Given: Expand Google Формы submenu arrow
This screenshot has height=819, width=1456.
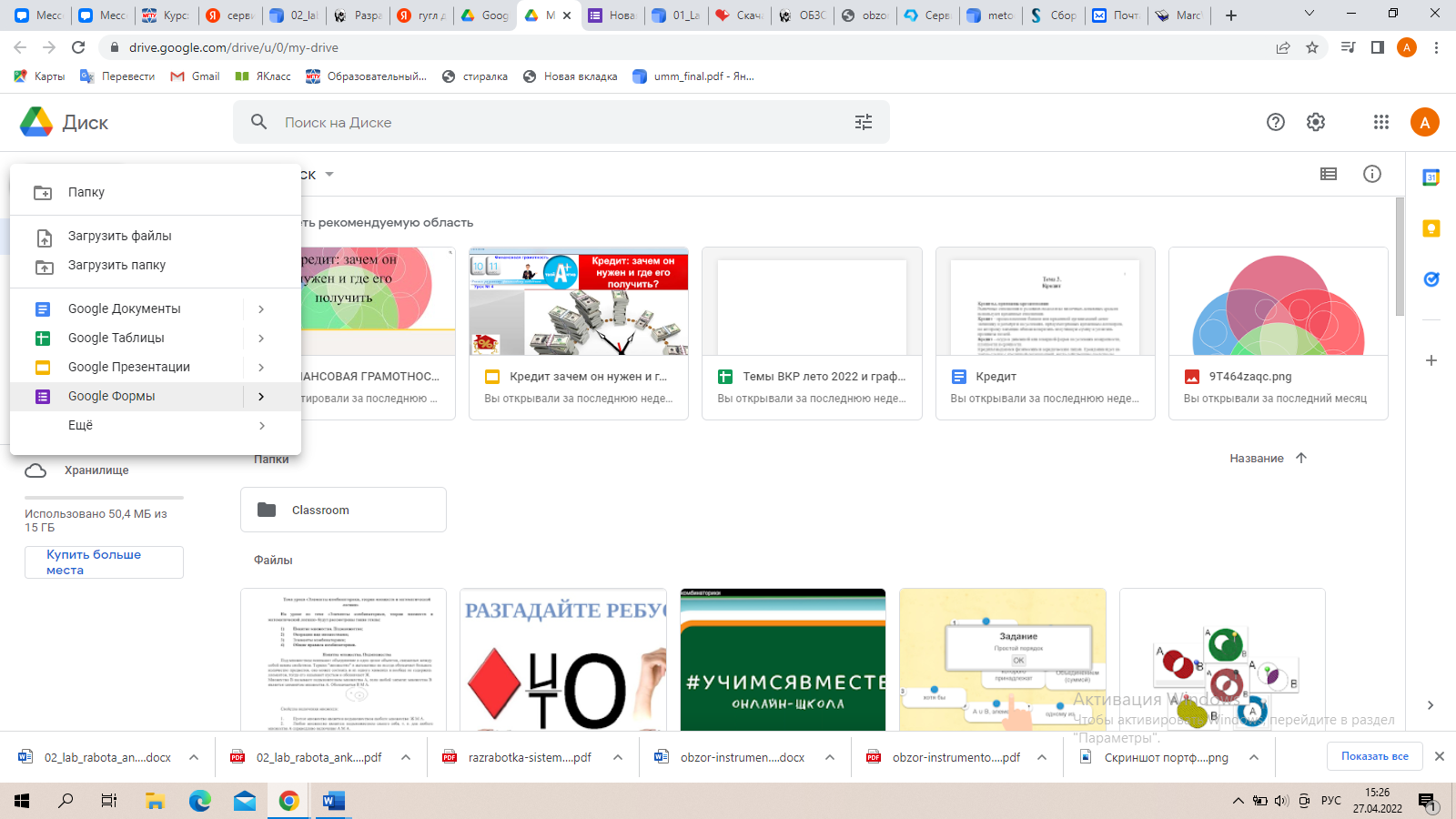Looking at the screenshot, I should (x=261, y=397).
